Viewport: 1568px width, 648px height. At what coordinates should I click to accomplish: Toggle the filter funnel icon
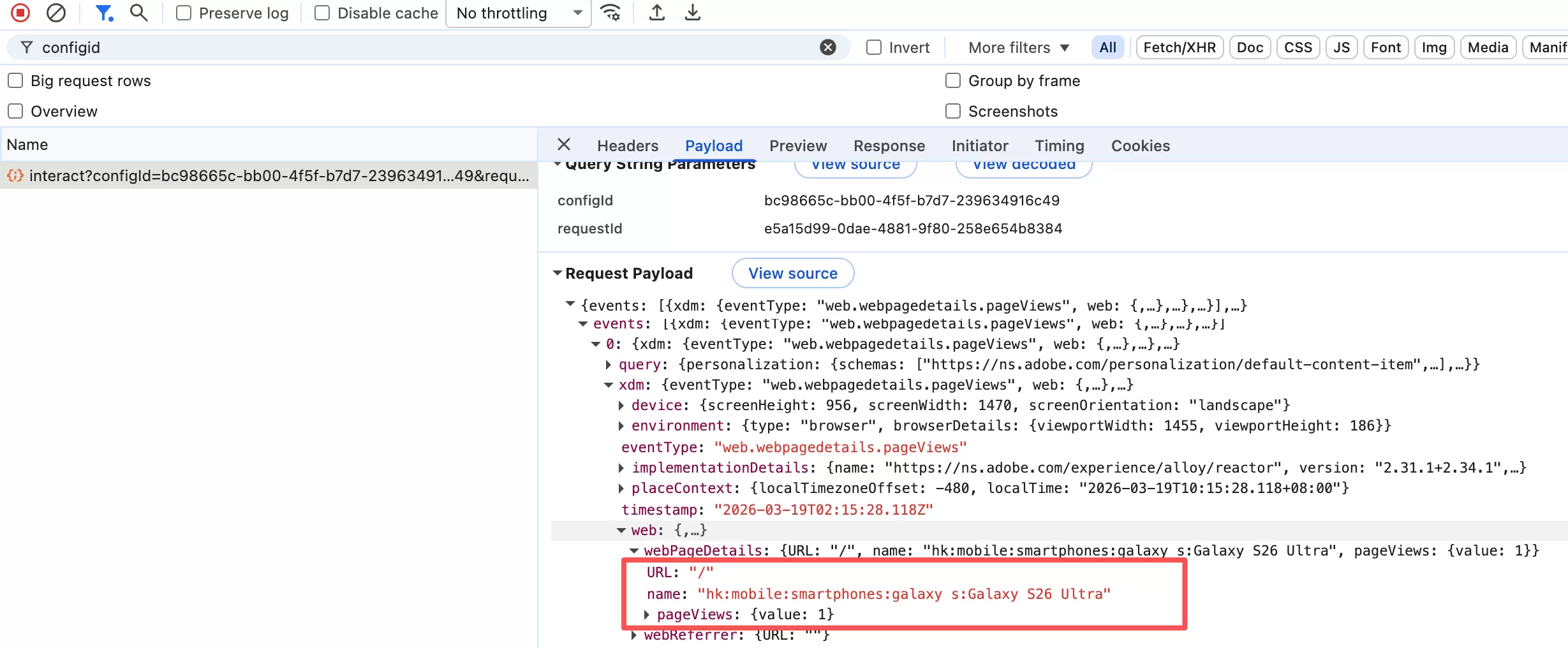(103, 13)
